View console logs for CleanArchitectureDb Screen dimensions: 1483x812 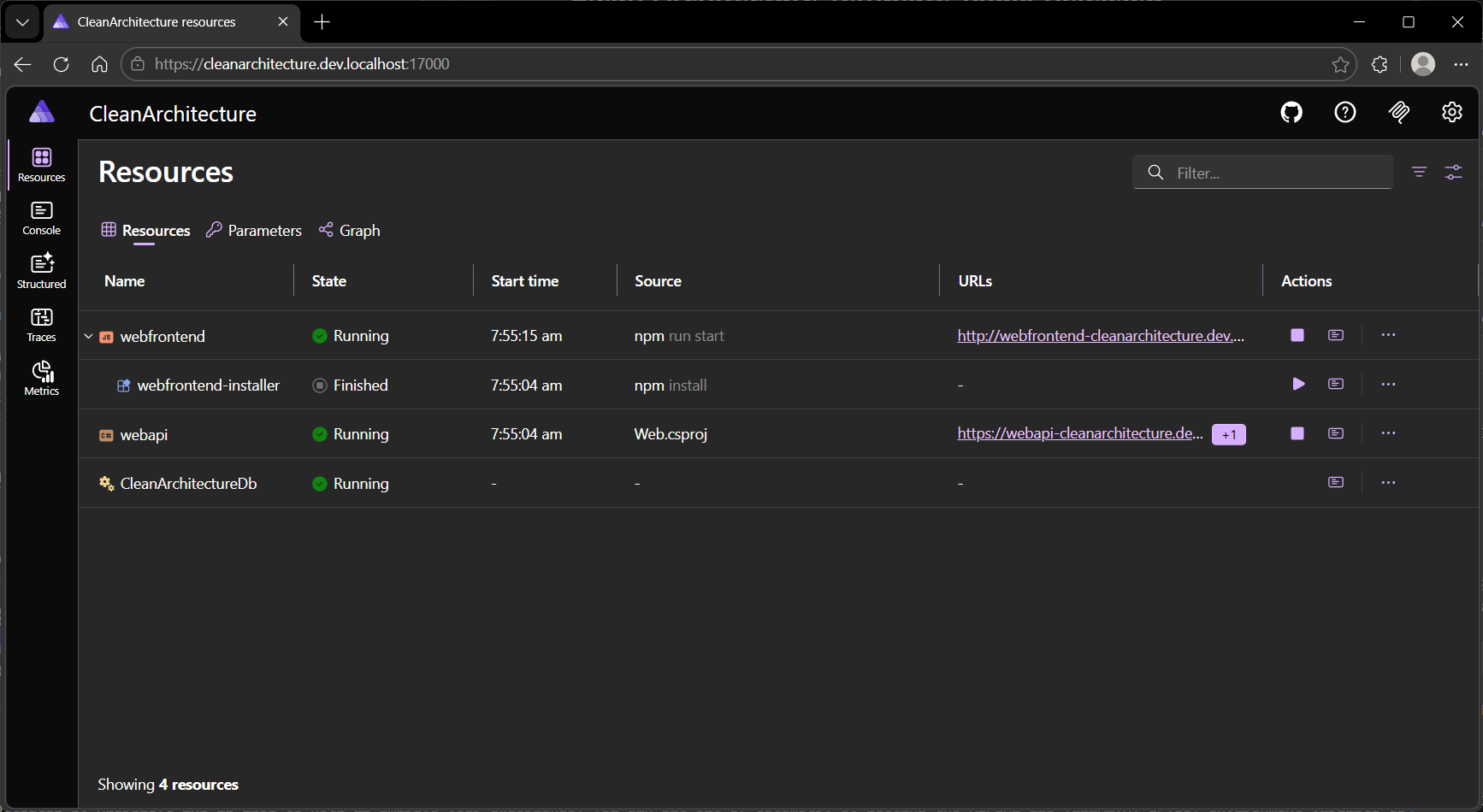1335,482
